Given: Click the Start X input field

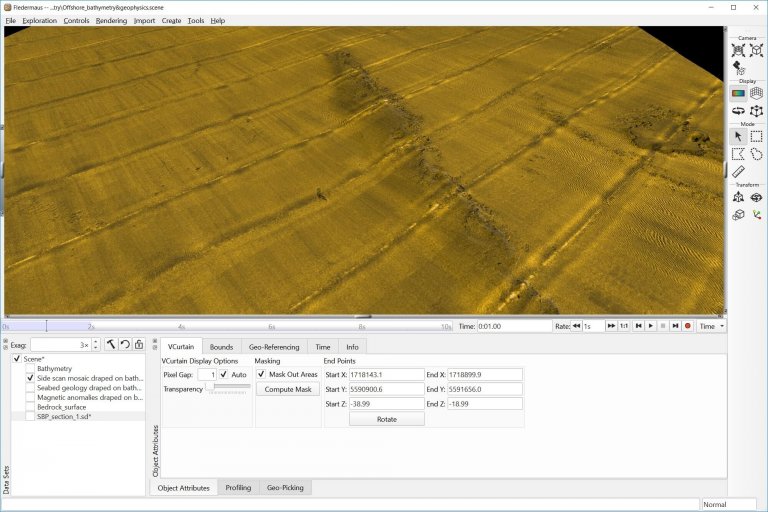Looking at the screenshot, I should [x=386, y=374].
